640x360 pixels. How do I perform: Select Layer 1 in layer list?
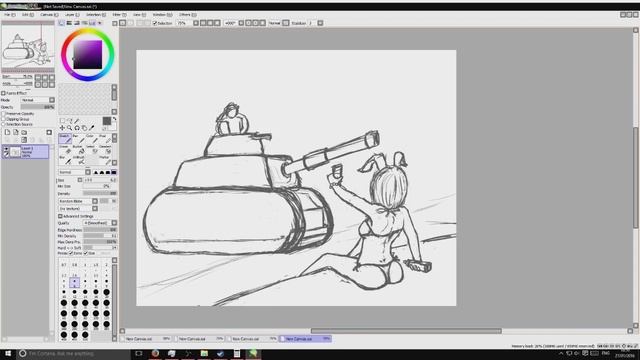(25, 151)
